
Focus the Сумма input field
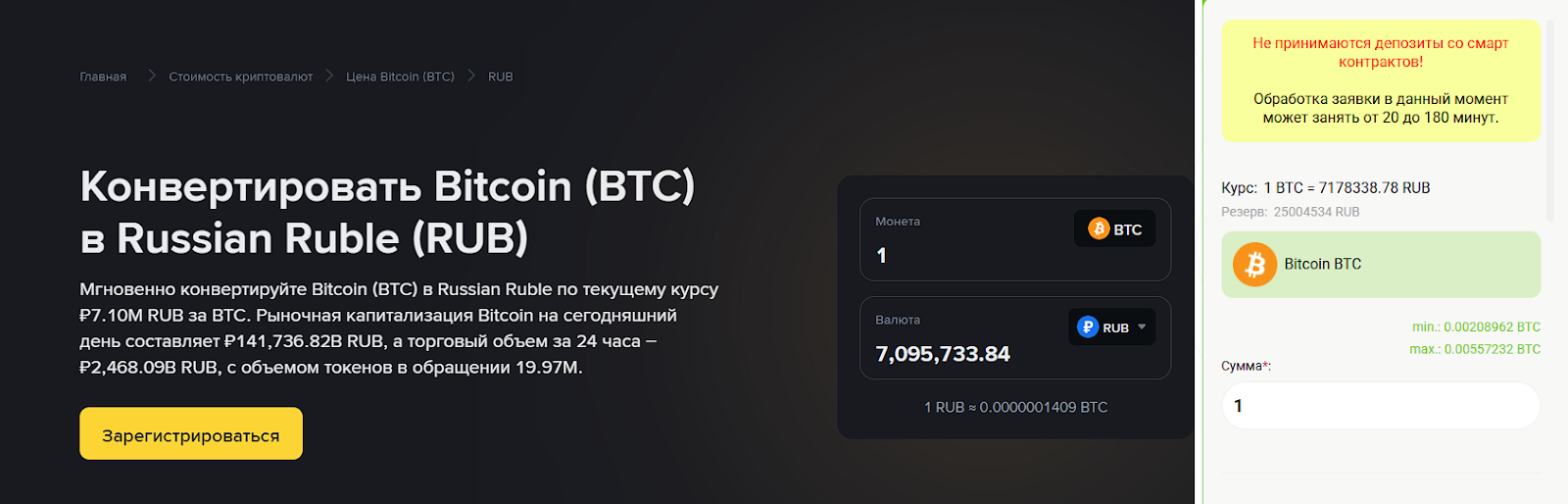pos(1380,406)
